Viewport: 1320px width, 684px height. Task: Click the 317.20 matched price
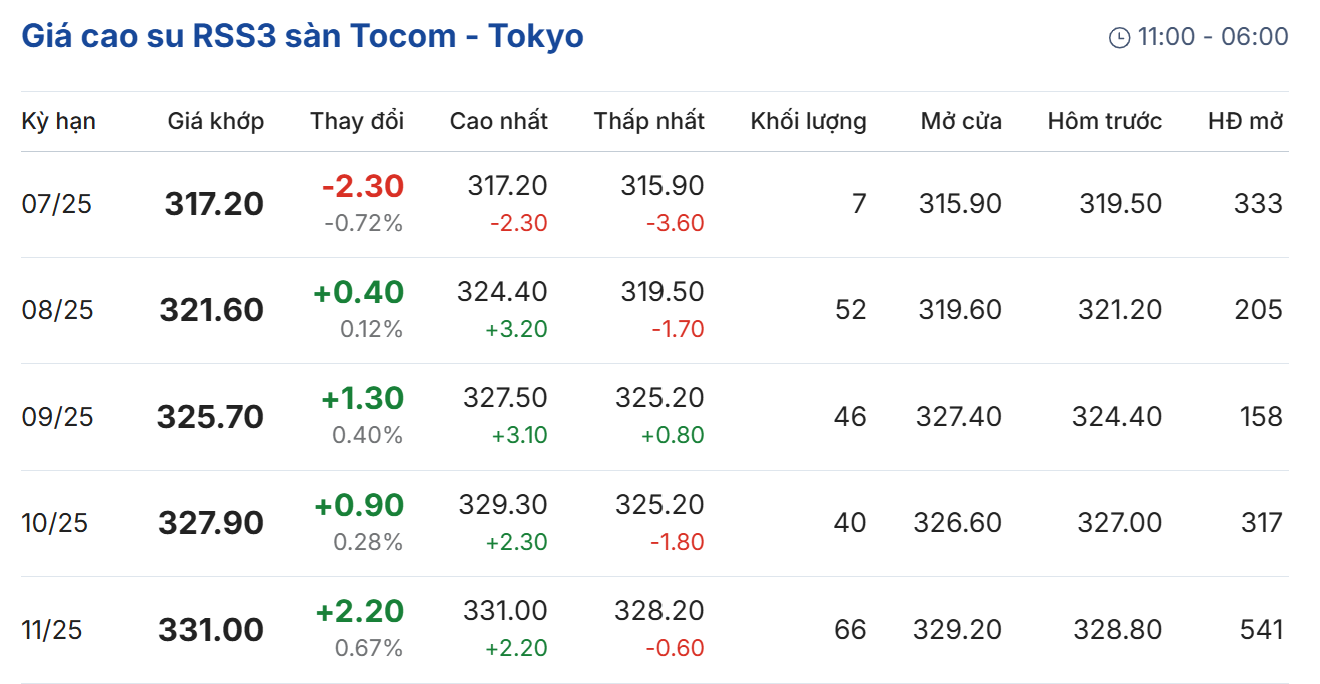214,204
